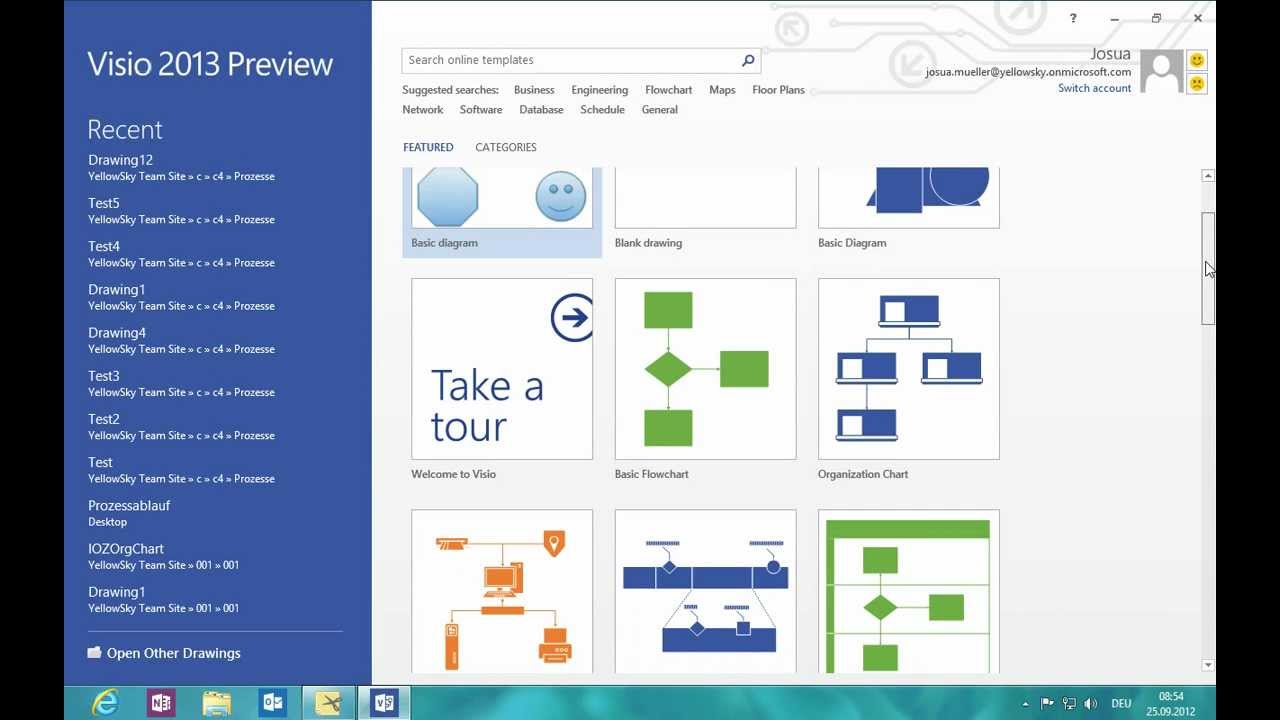Open the Help question mark icon

(1073, 18)
